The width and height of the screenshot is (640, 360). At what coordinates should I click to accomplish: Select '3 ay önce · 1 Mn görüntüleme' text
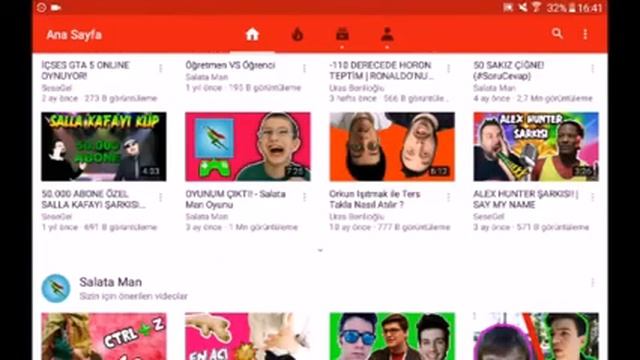[x=242, y=227]
